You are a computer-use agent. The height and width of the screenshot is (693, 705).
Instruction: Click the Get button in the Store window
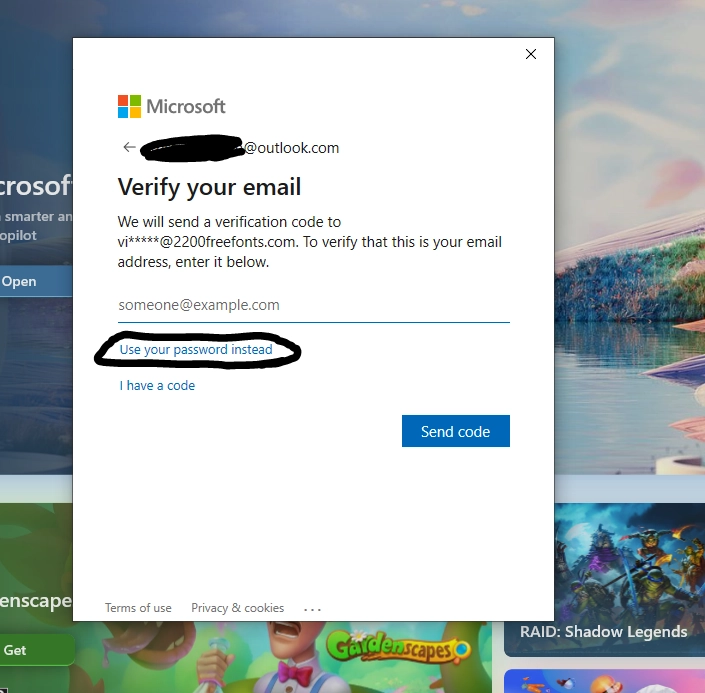coord(37,650)
